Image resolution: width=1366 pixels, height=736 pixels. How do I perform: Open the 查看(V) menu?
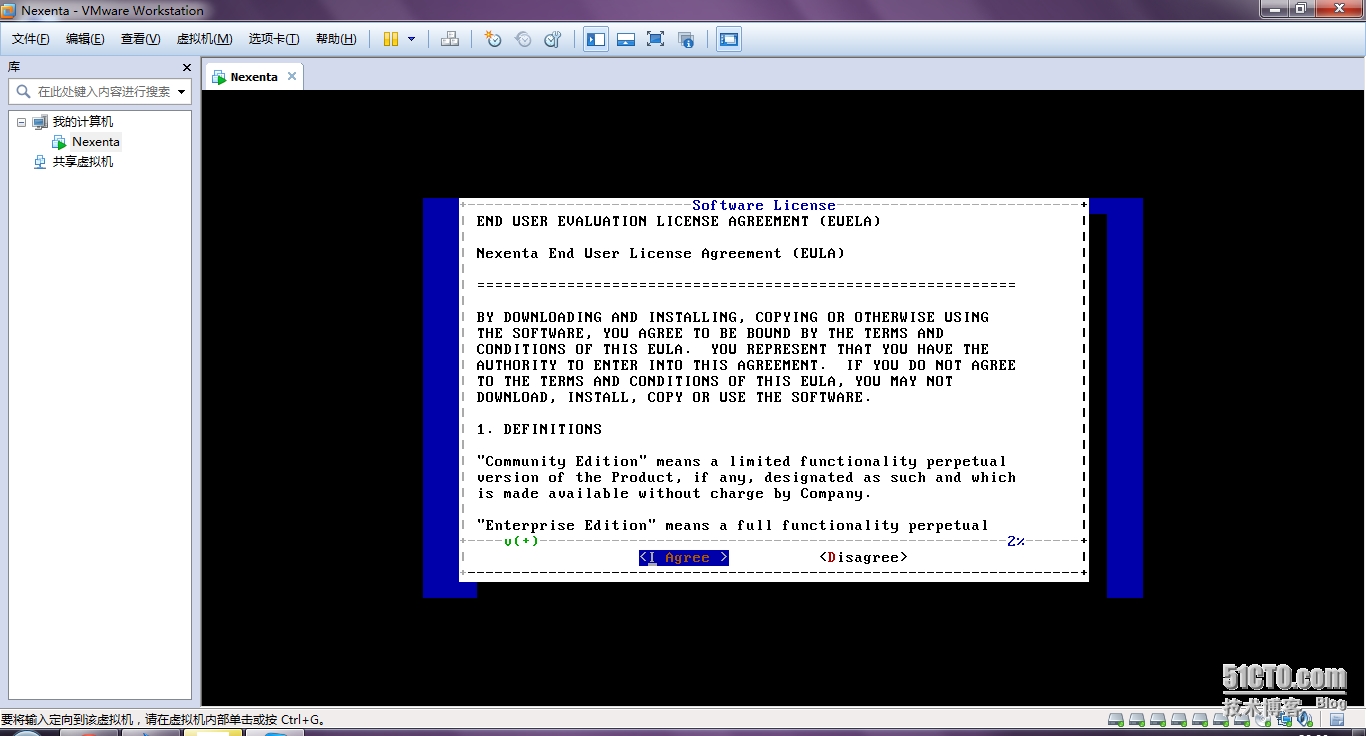pyautogui.click(x=140, y=39)
